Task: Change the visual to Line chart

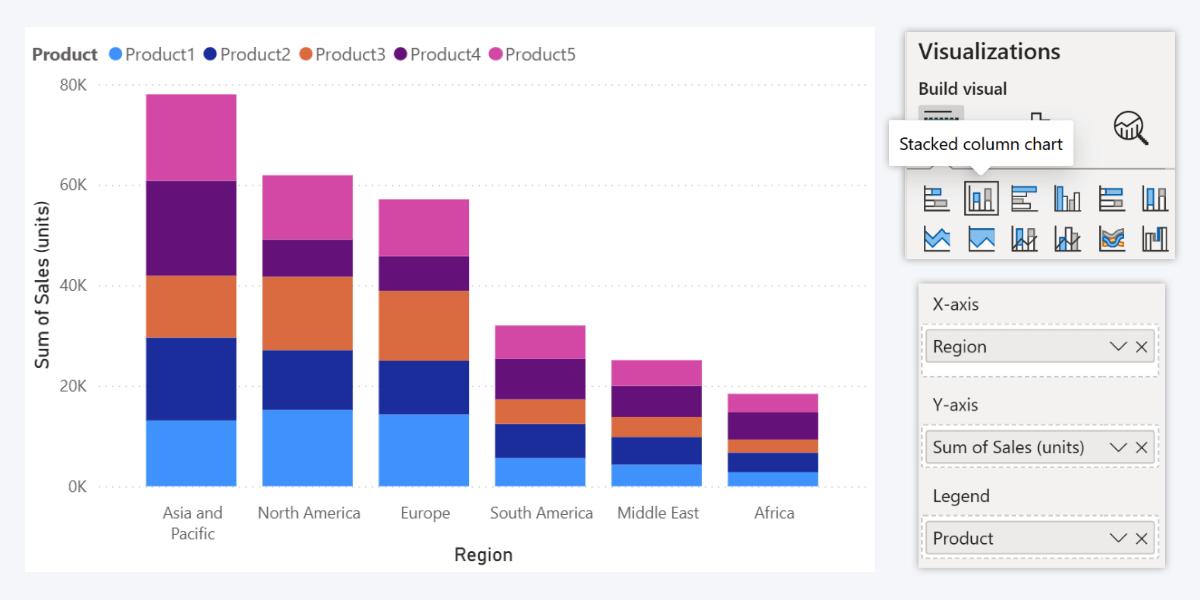Action: point(936,239)
